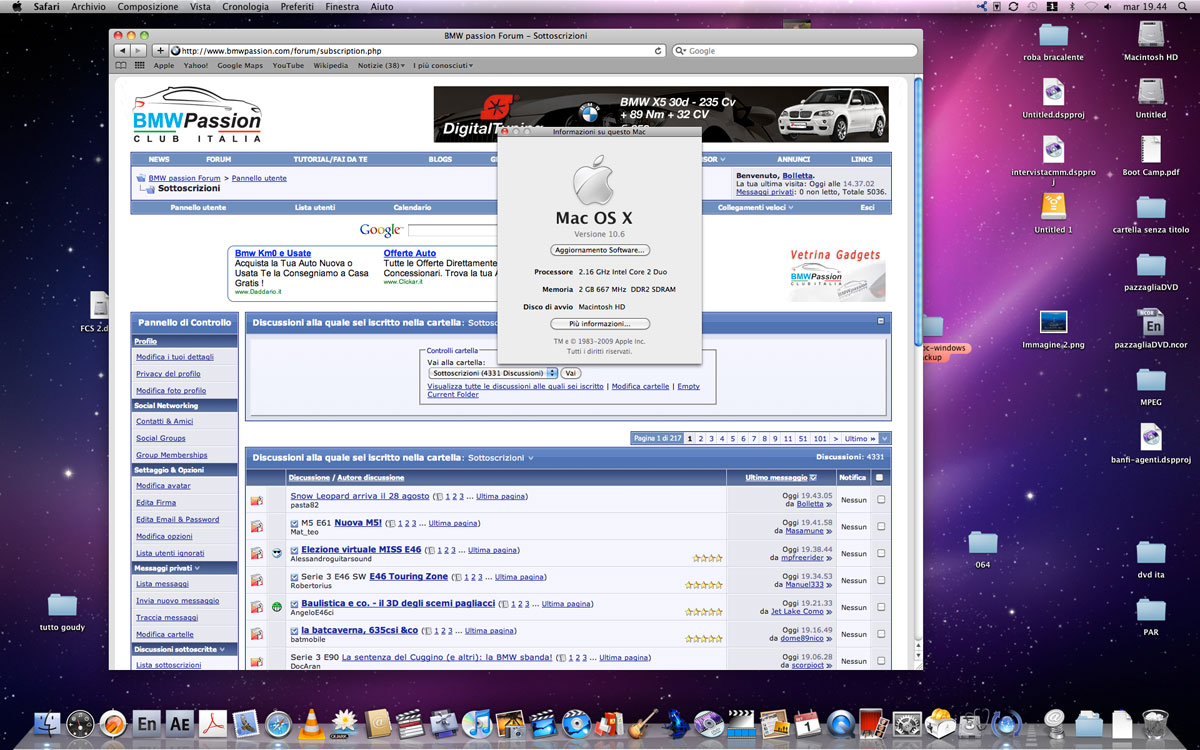Click the reload page icon in address bar

pyautogui.click(x=657, y=50)
